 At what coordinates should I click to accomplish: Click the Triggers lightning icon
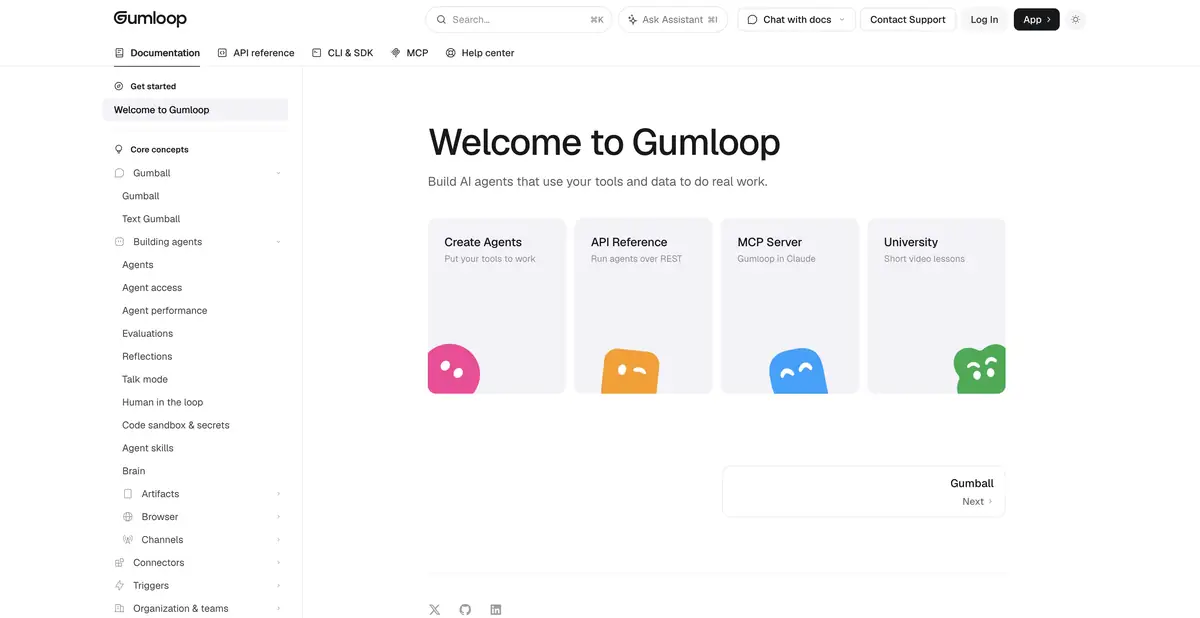[x=119, y=586]
